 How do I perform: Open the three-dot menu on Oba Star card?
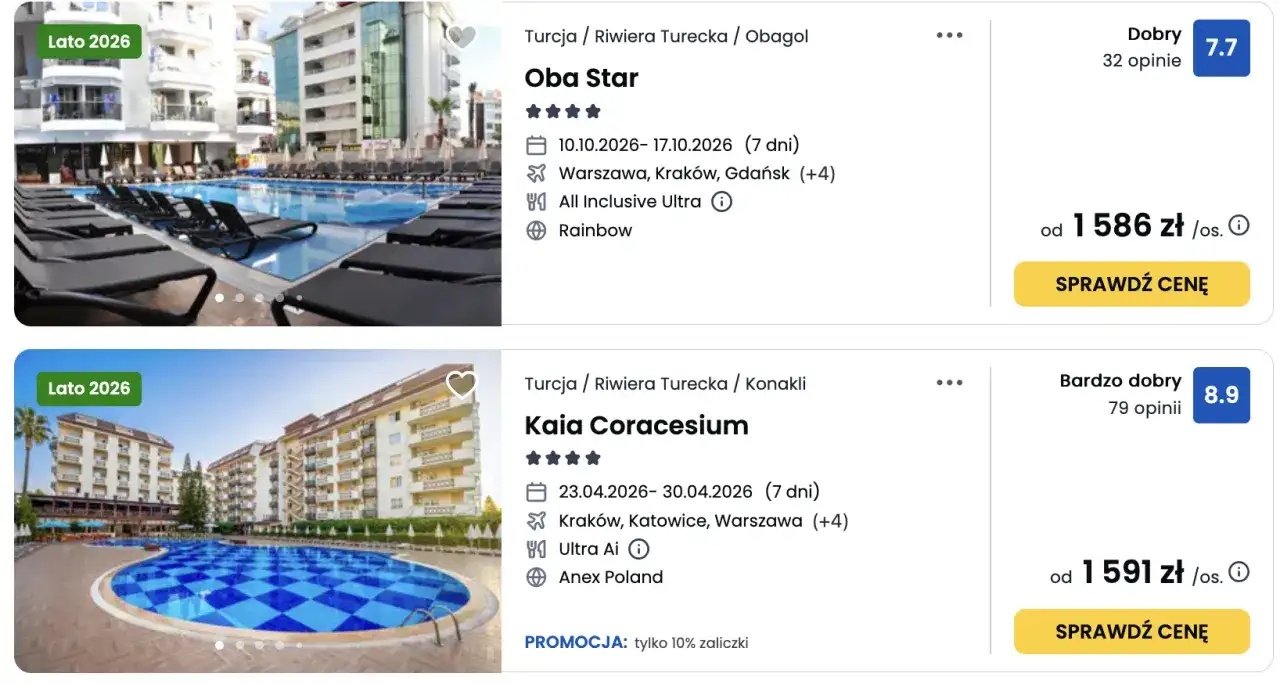tap(949, 34)
